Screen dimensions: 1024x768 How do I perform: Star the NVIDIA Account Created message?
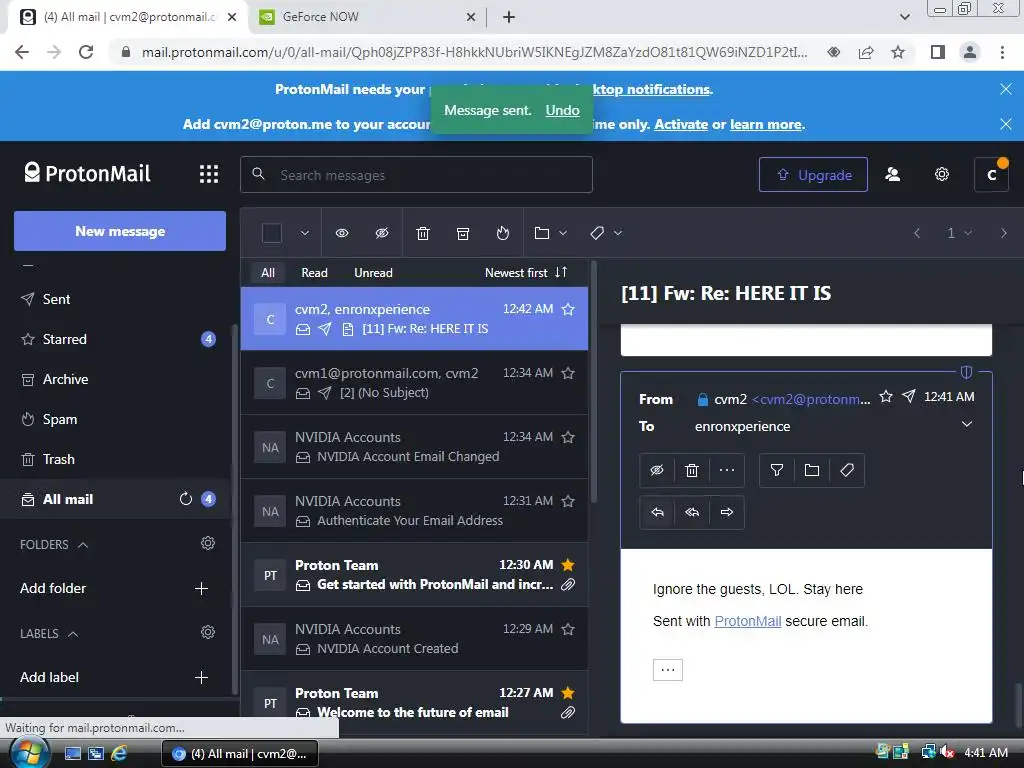pyautogui.click(x=568, y=629)
